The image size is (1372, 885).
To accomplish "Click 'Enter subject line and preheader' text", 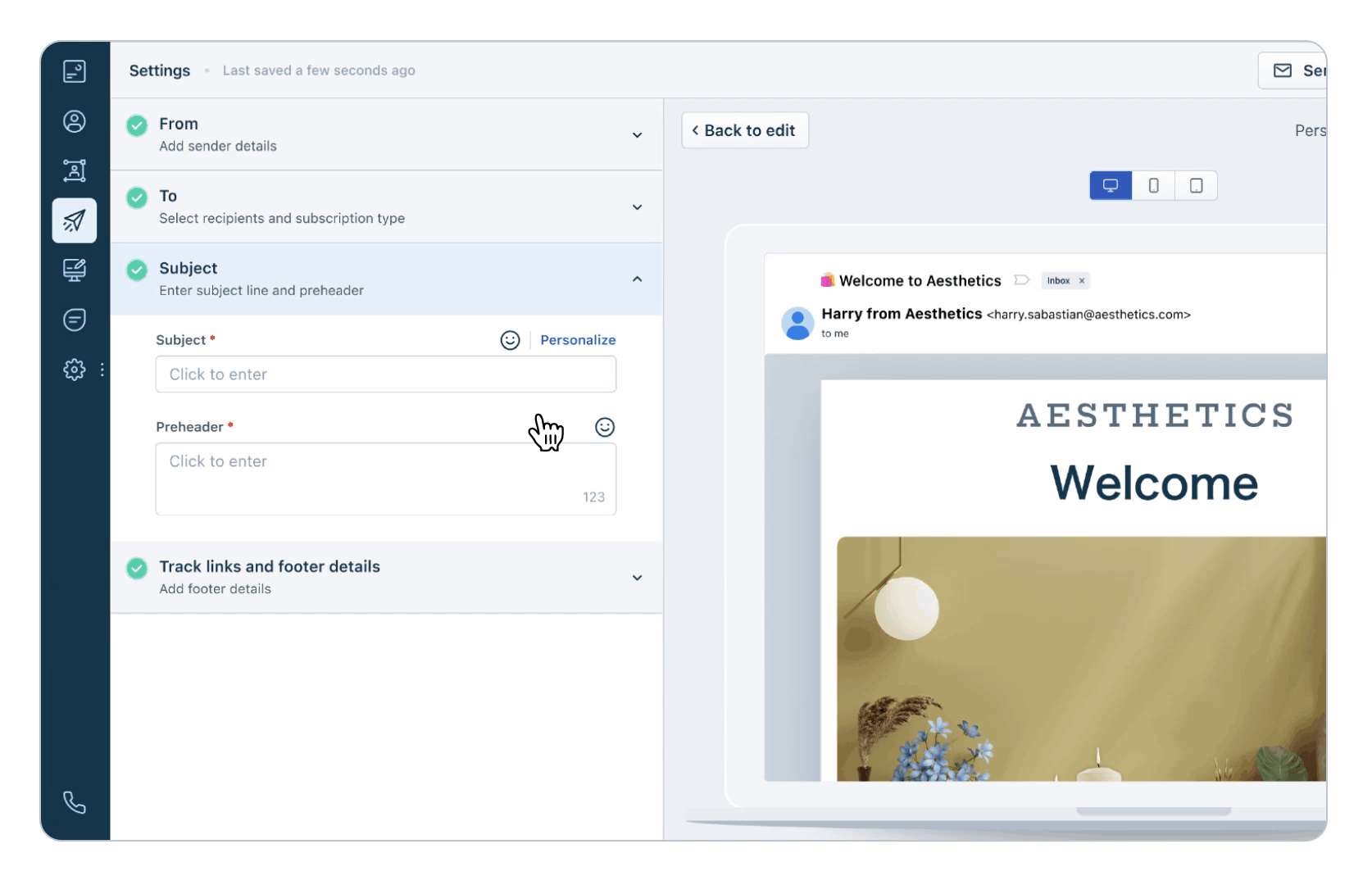I will [x=261, y=290].
